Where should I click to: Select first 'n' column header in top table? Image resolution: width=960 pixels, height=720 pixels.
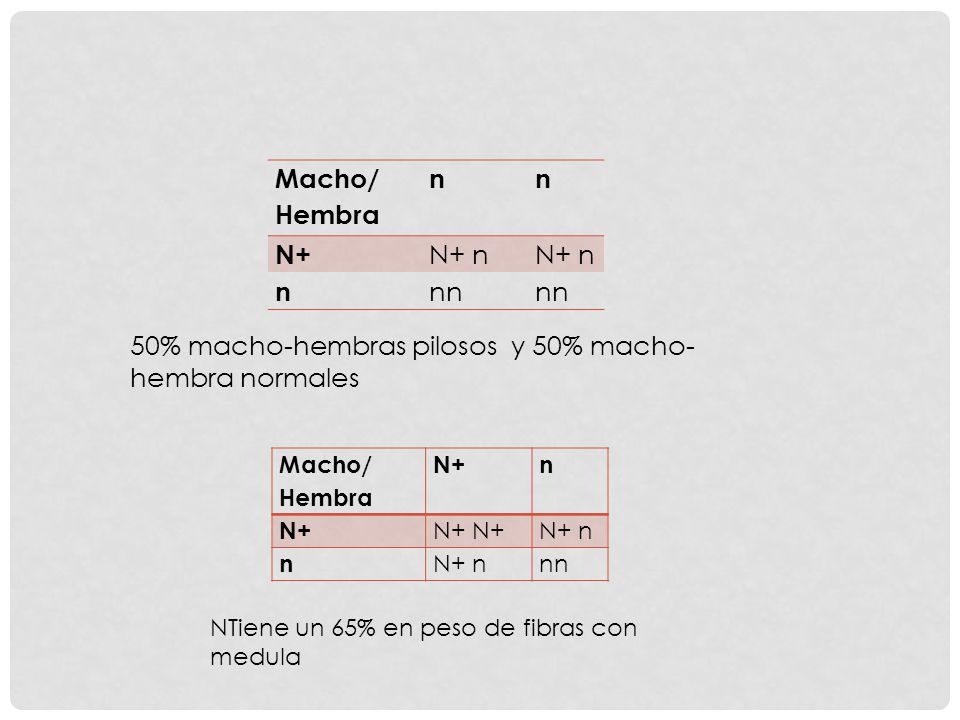[x=475, y=198]
